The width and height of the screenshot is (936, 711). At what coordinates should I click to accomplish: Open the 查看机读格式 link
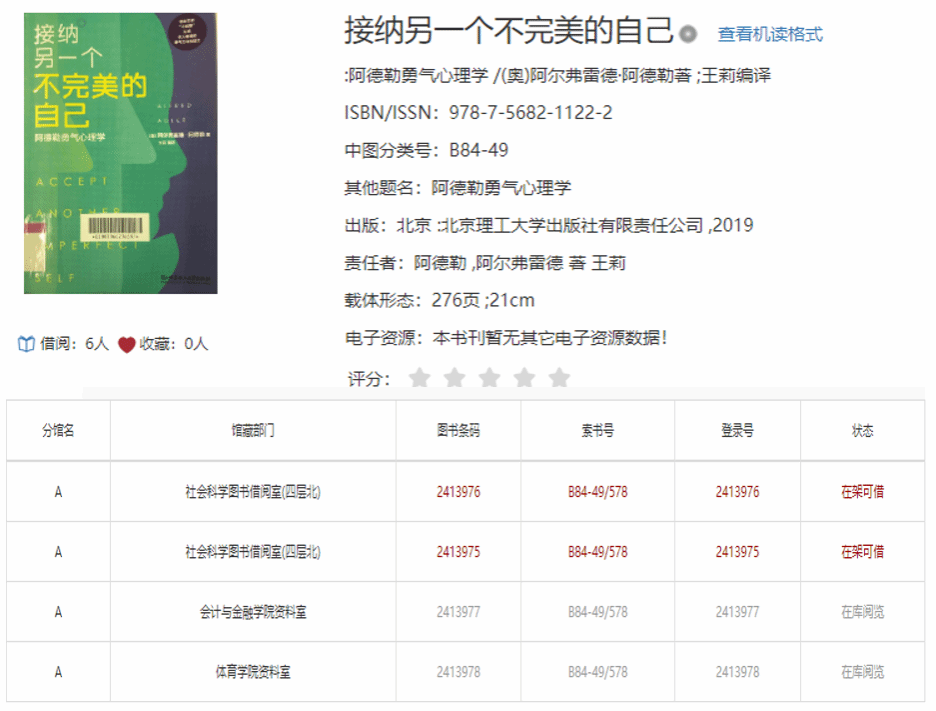point(770,34)
